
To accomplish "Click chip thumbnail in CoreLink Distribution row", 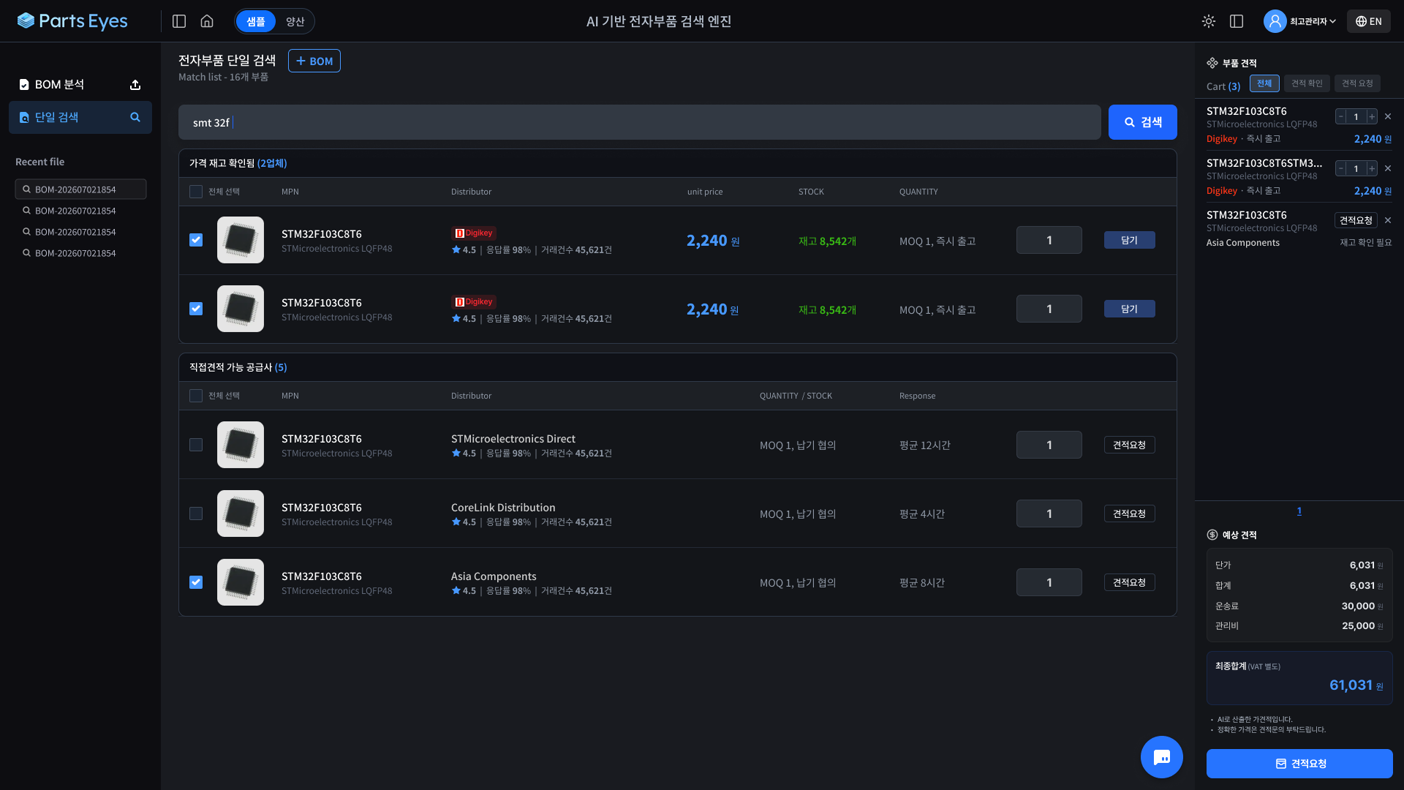I will [241, 513].
